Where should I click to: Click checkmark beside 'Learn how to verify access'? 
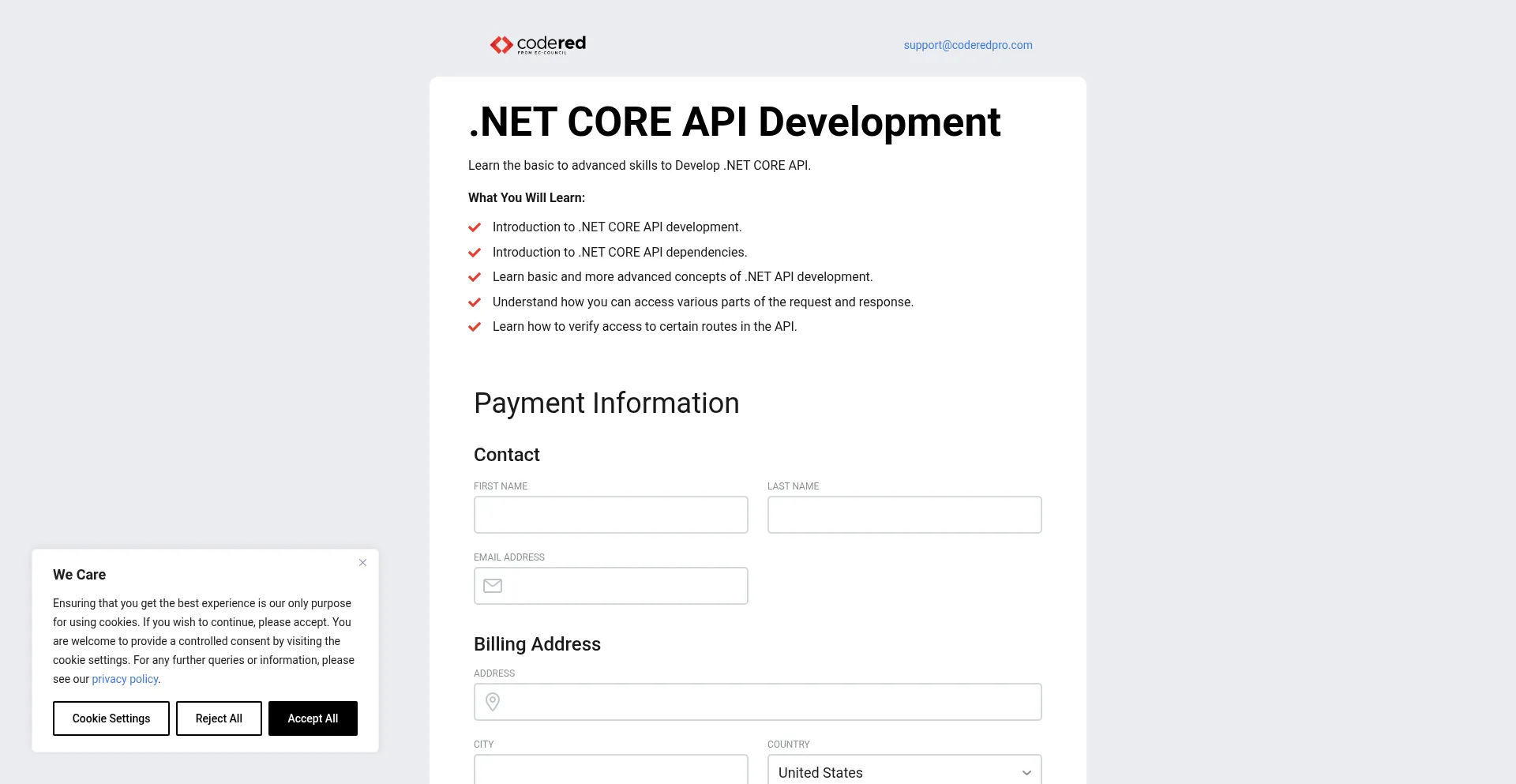point(475,327)
